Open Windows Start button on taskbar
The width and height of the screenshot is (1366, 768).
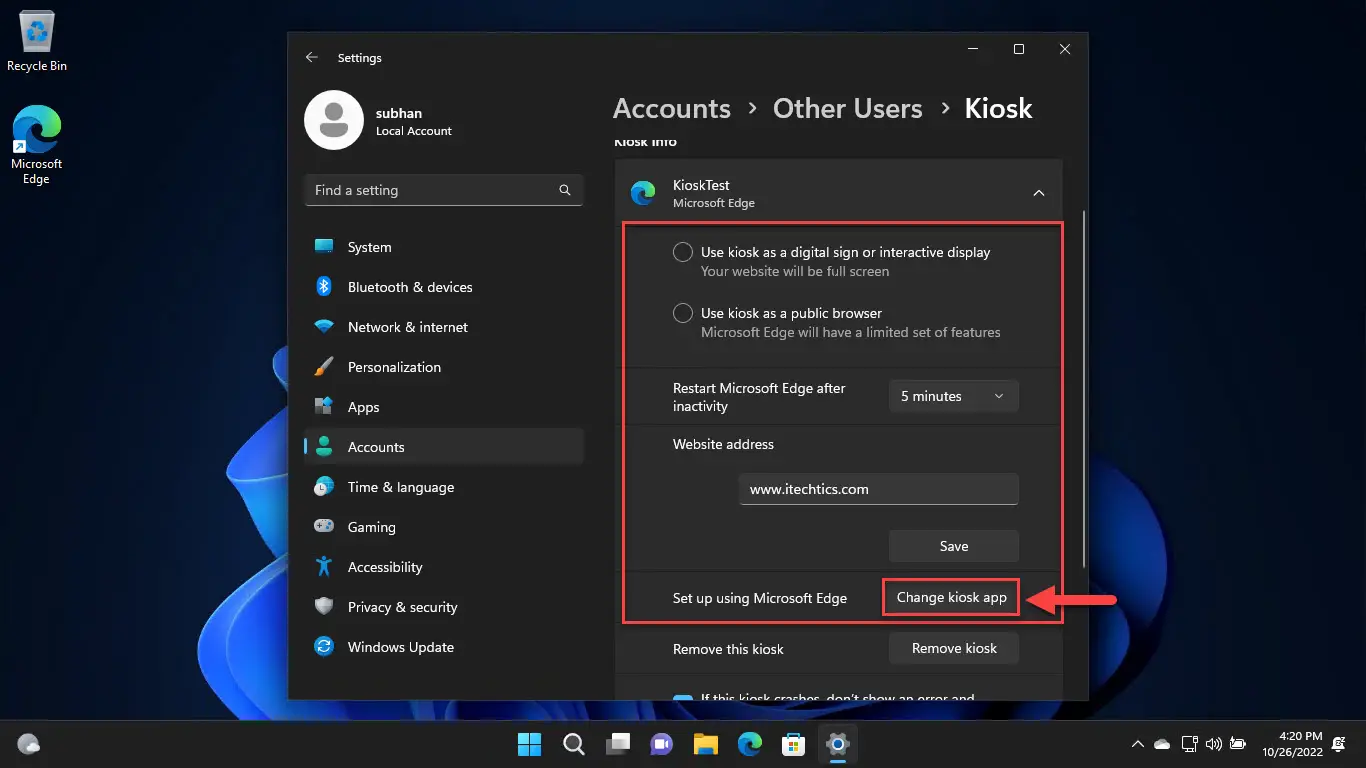coord(529,744)
